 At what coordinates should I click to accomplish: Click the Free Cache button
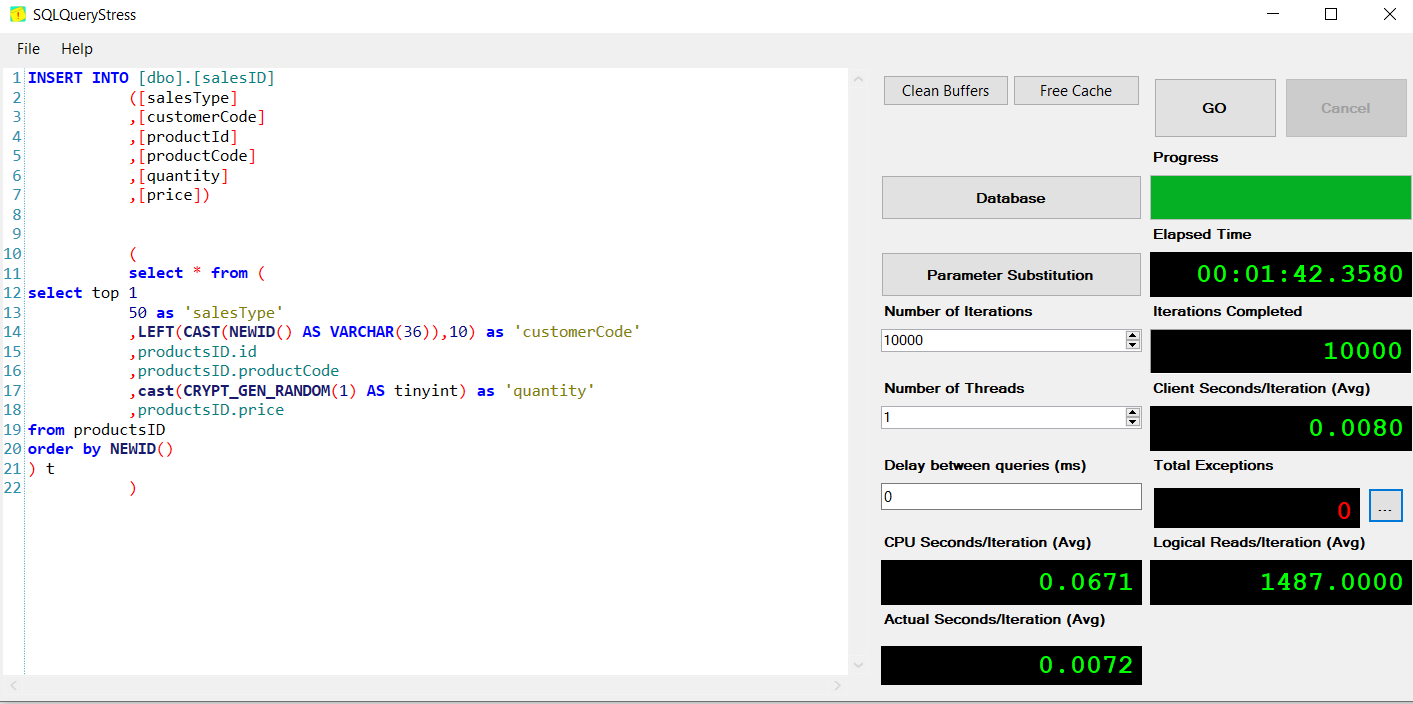1076,90
